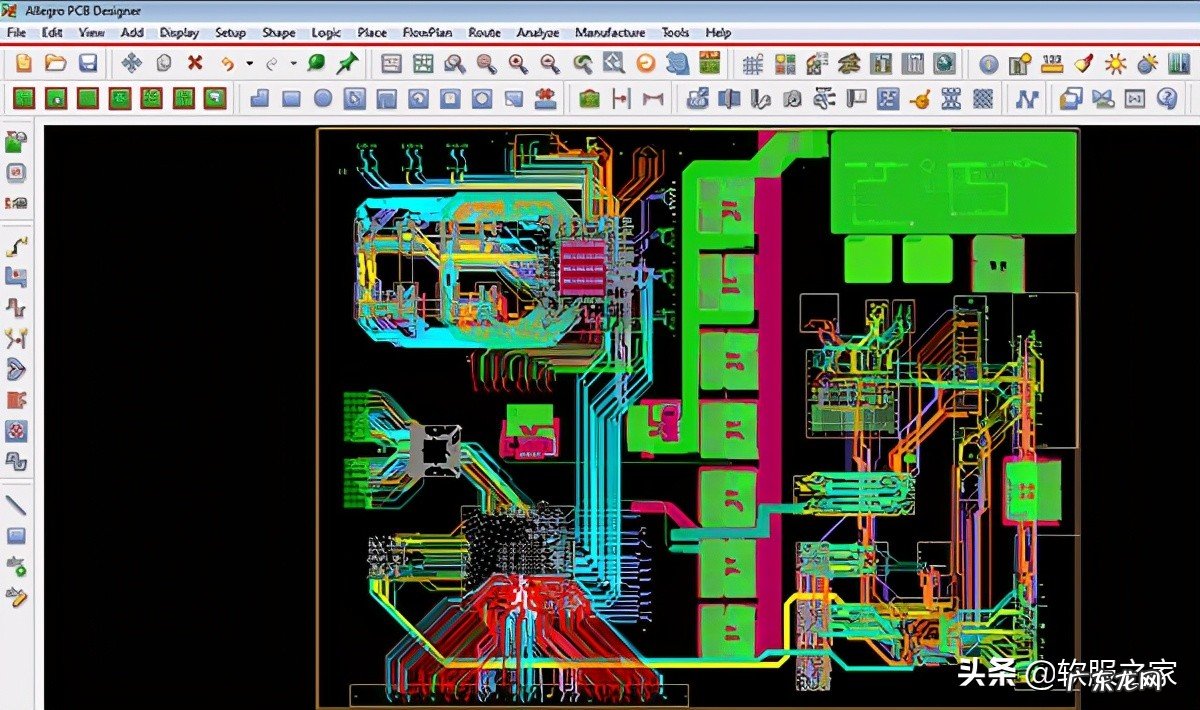Click the green pushpin icon

(x=347, y=63)
